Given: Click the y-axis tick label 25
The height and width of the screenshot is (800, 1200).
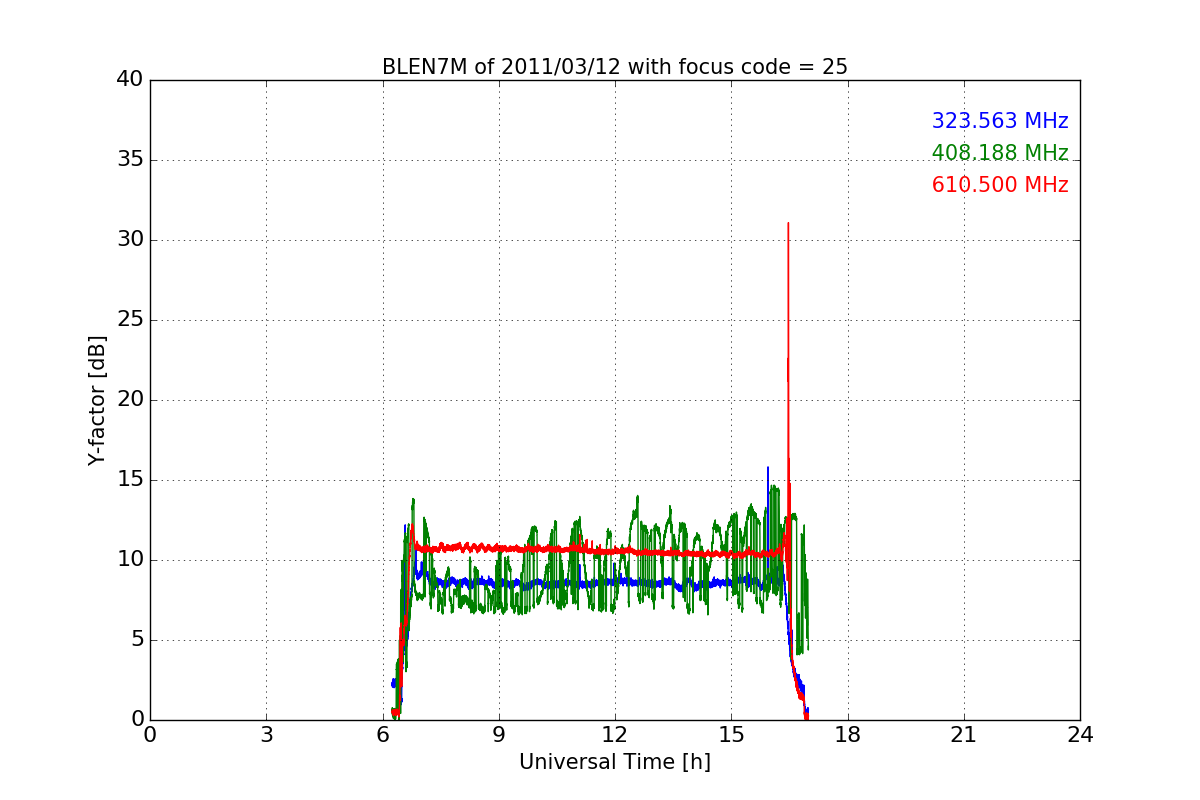Looking at the screenshot, I should pyautogui.click(x=131, y=320).
